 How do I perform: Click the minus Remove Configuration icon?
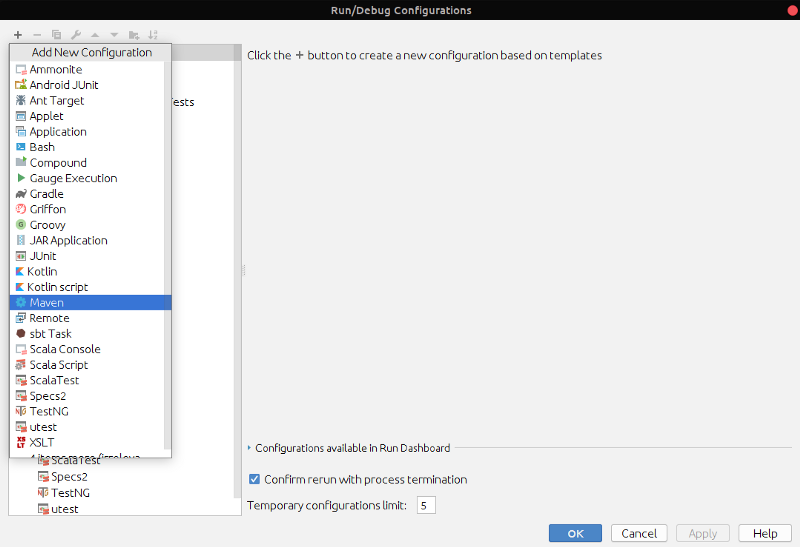[x=37, y=35]
